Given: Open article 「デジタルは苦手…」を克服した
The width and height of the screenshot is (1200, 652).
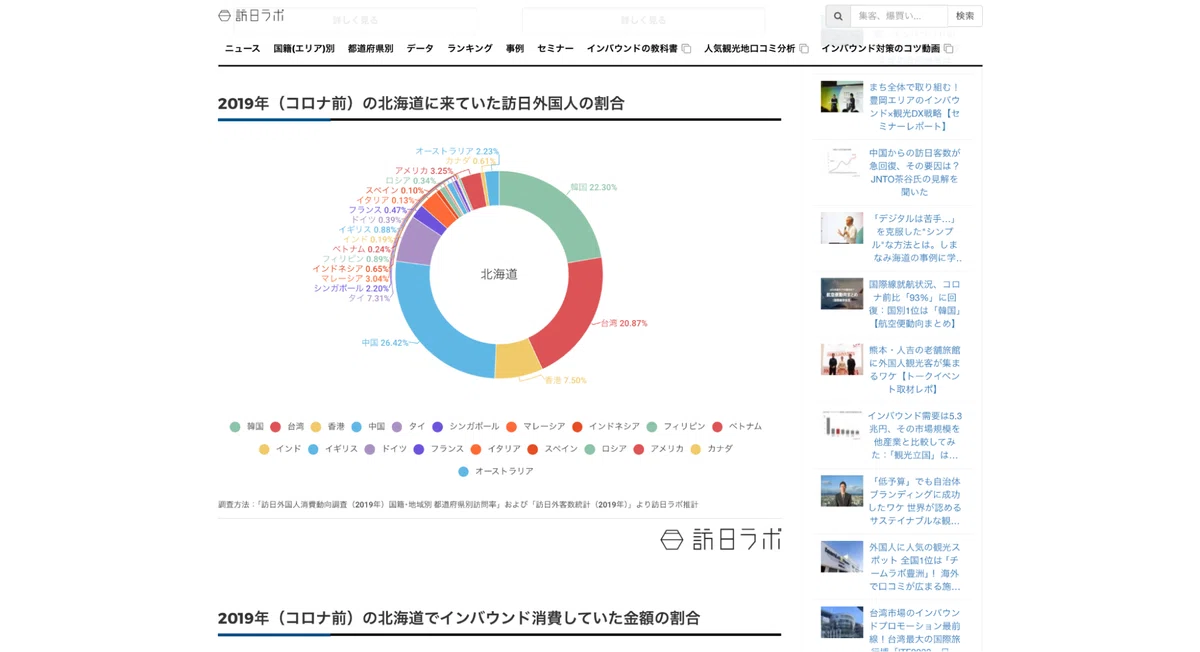Looking at the screenshot, I should [x=914, y=238].
